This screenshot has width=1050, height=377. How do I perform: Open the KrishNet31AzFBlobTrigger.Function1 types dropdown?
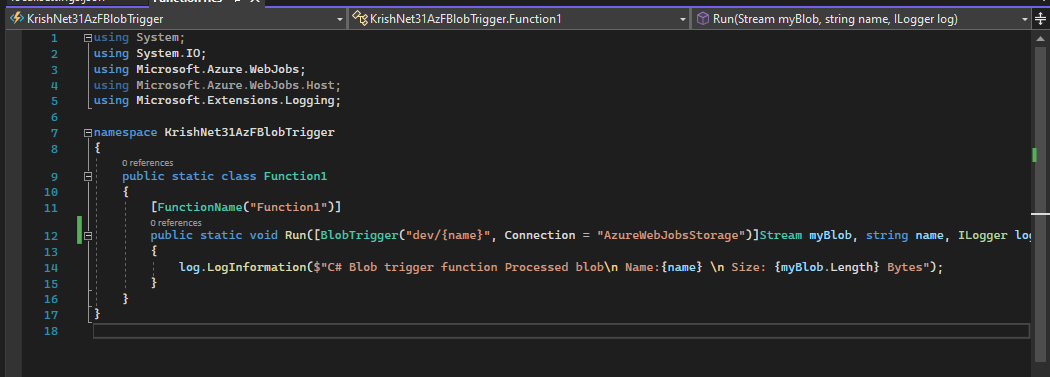point(519,19)
